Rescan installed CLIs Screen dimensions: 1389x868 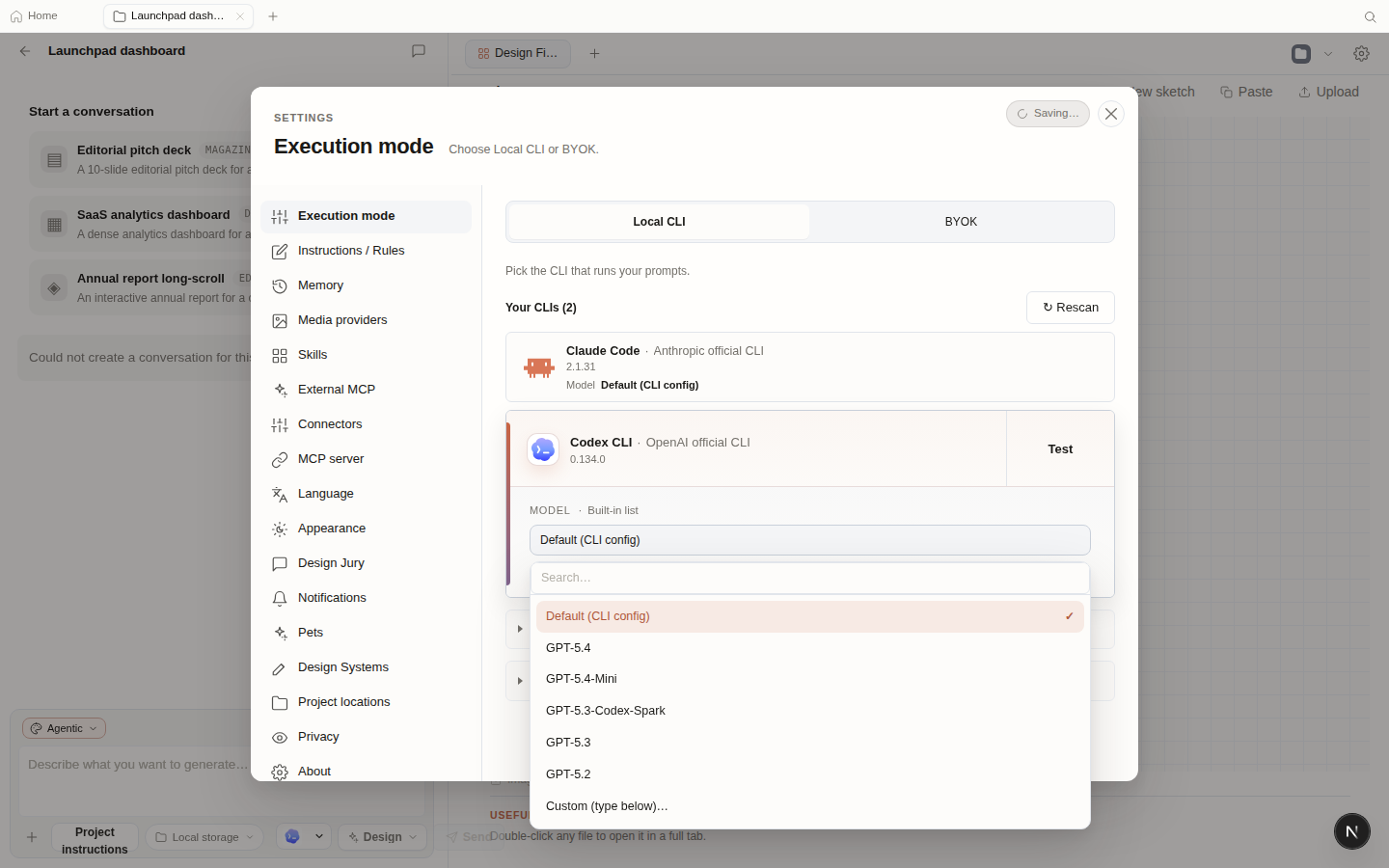point(1071,308)
